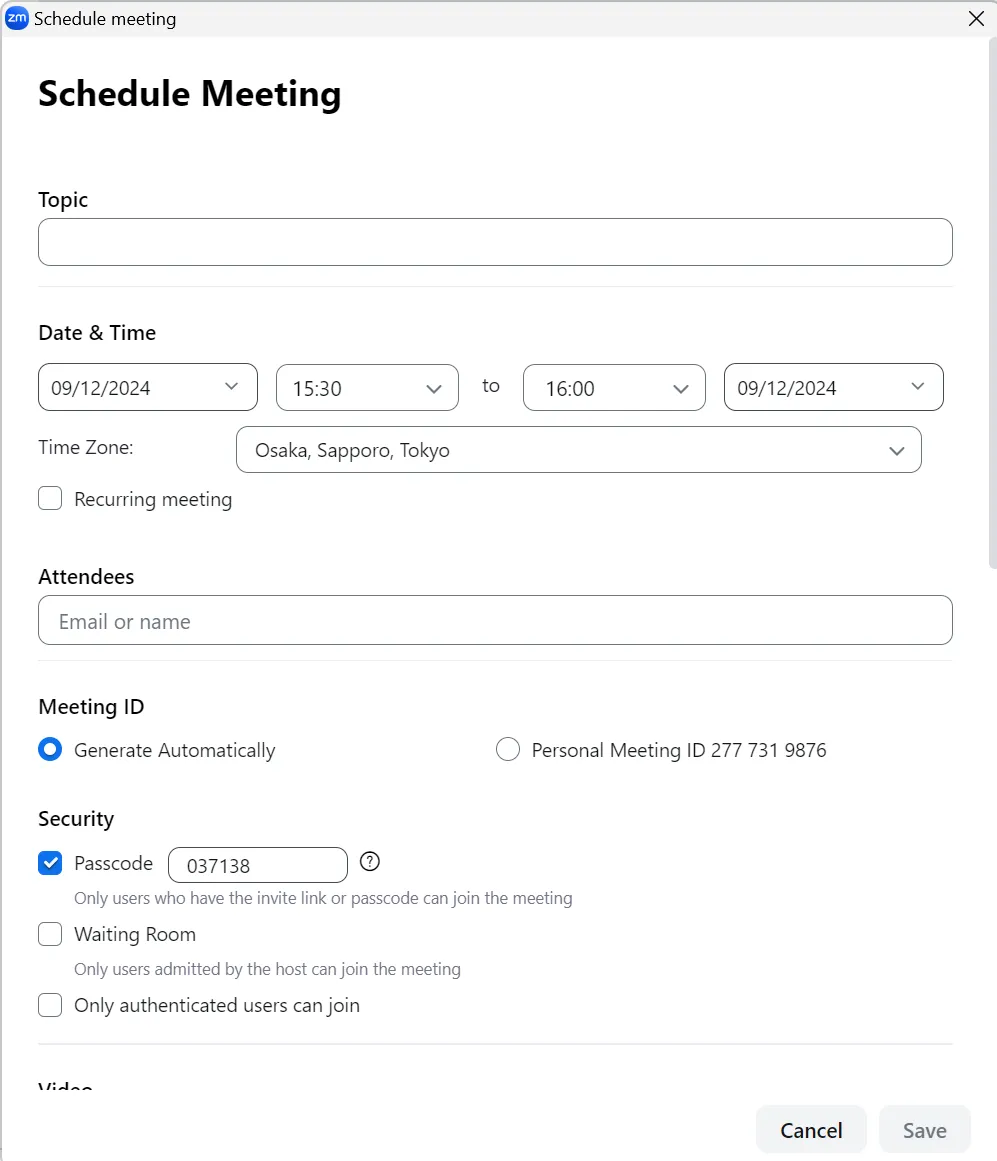This screenshot has width=997, height=1161.
Task: Select Generate Automatically meeting ID
Action: 50,750
